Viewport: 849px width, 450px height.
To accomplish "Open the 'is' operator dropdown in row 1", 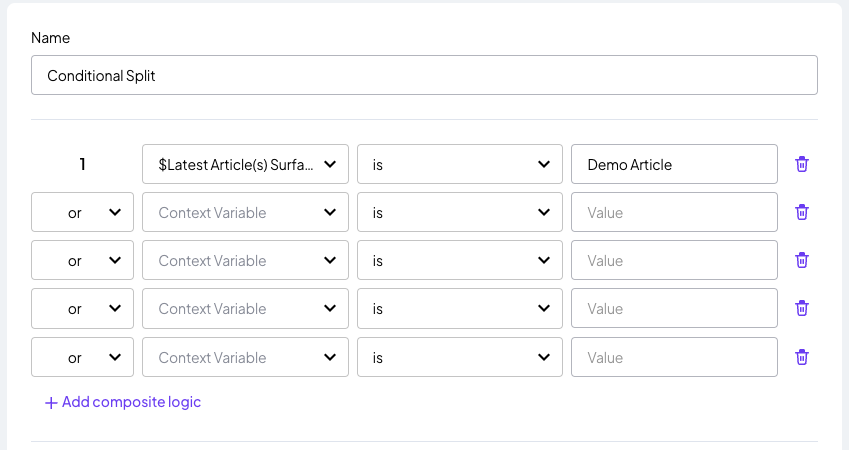I will [x=460, y=164].
